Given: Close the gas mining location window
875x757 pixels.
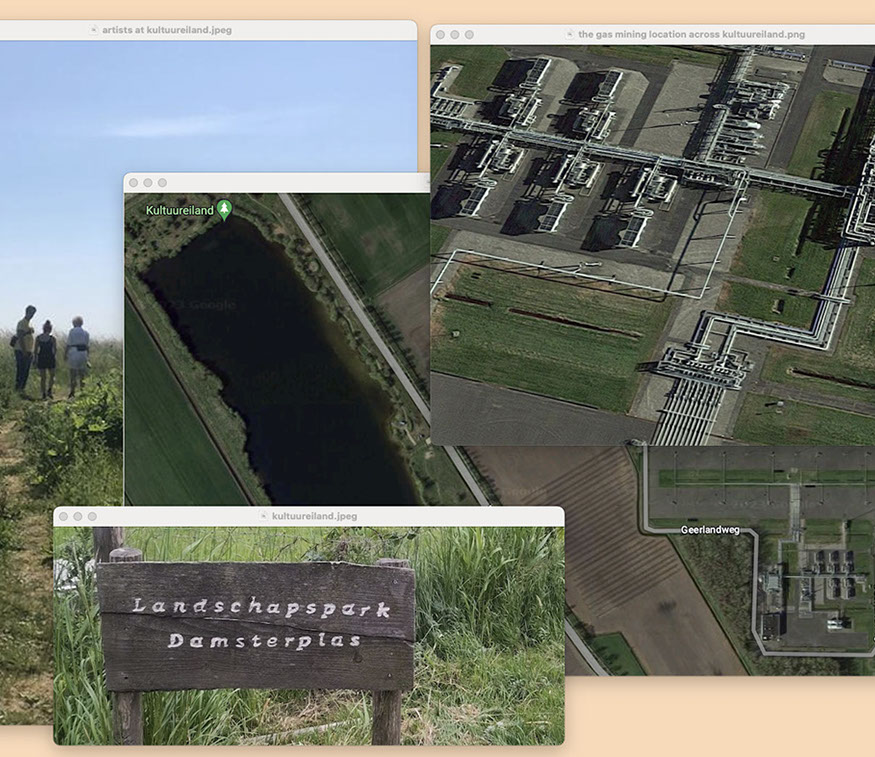Looking at the screenshot, I should click(x=439, y=34).
